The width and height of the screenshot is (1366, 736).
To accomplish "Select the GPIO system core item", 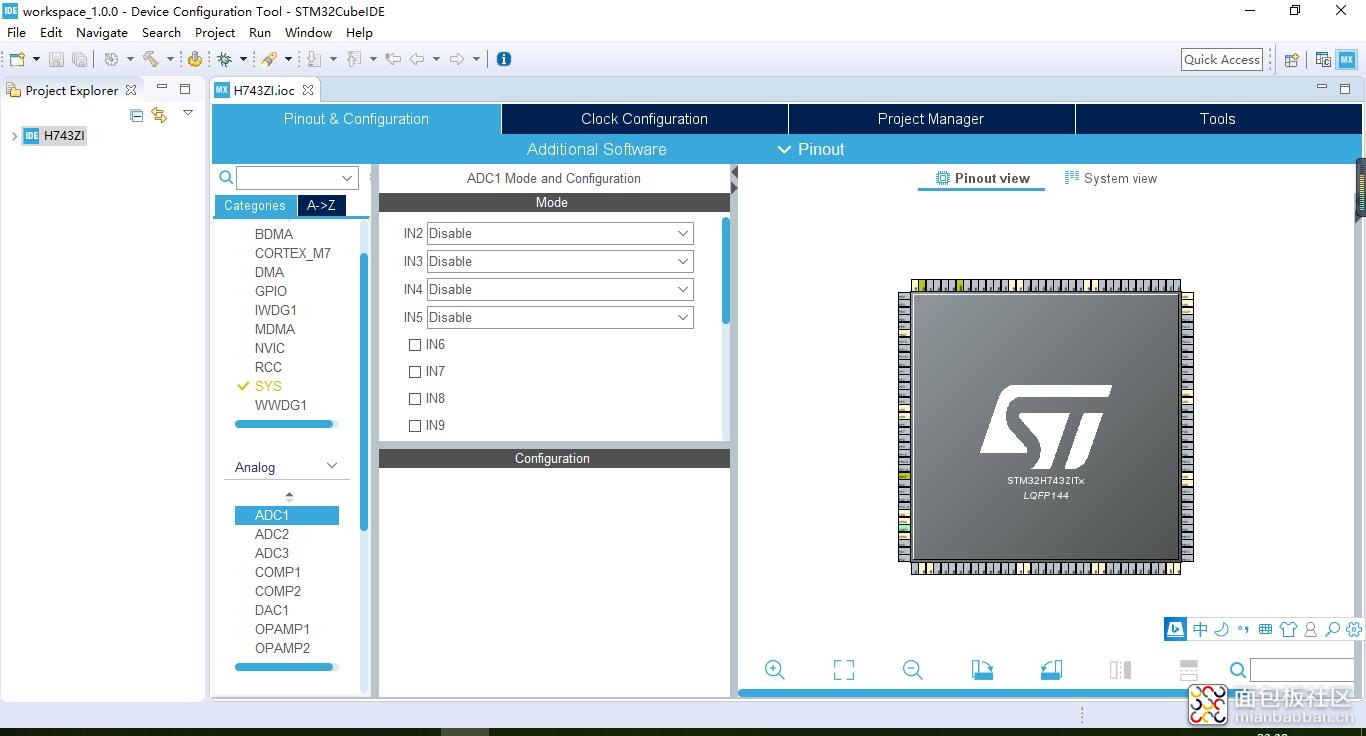I will click(271, 291).
